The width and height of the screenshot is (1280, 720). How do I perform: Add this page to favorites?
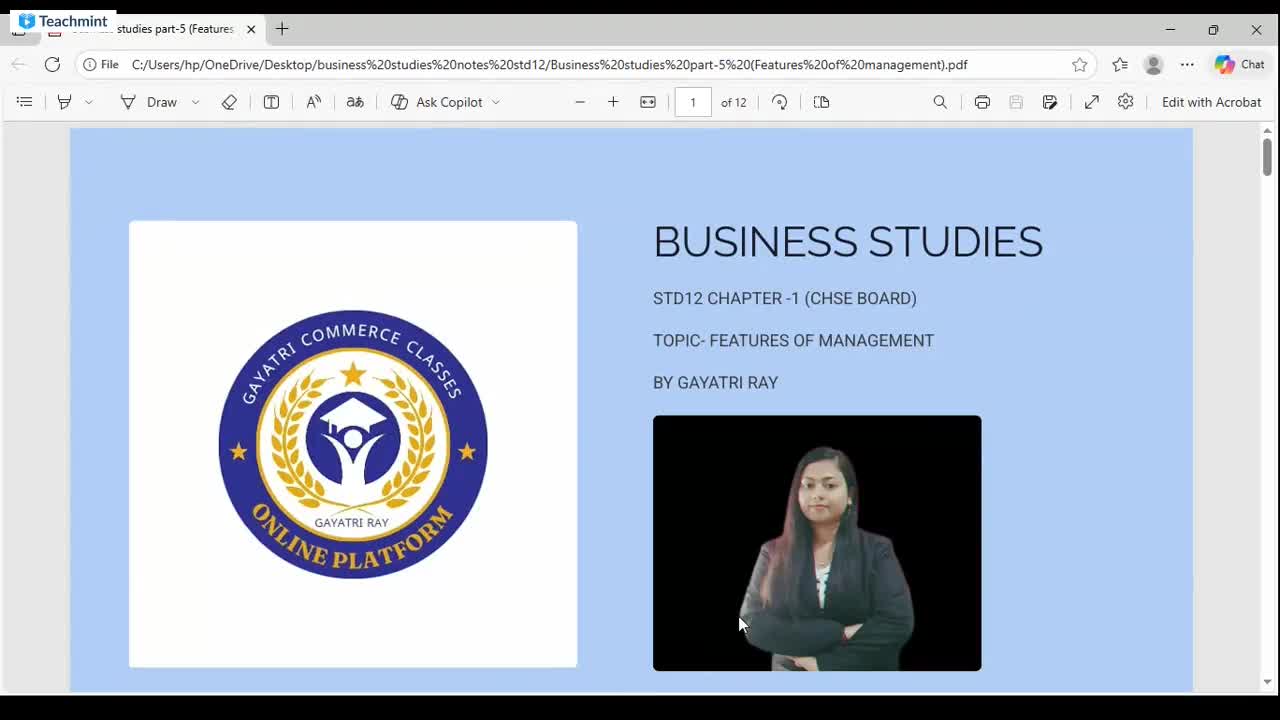[x=1080, y=64]
